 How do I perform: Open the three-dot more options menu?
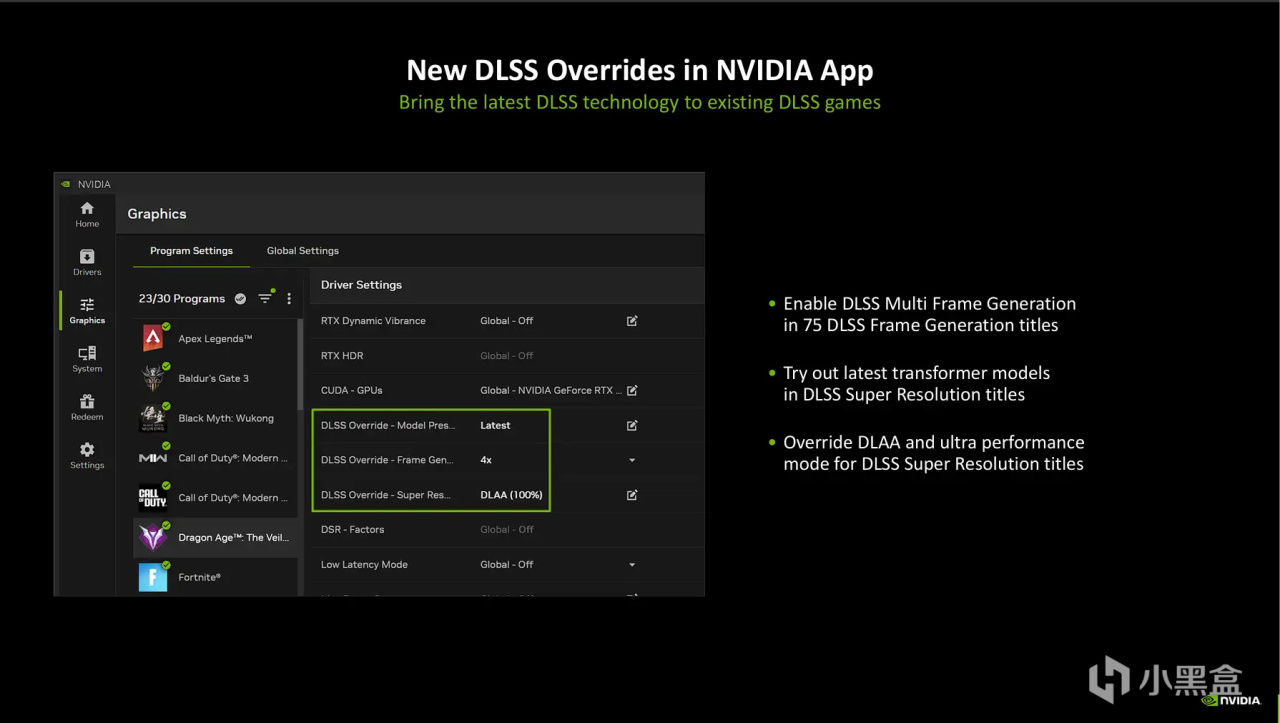pos(289,298)
